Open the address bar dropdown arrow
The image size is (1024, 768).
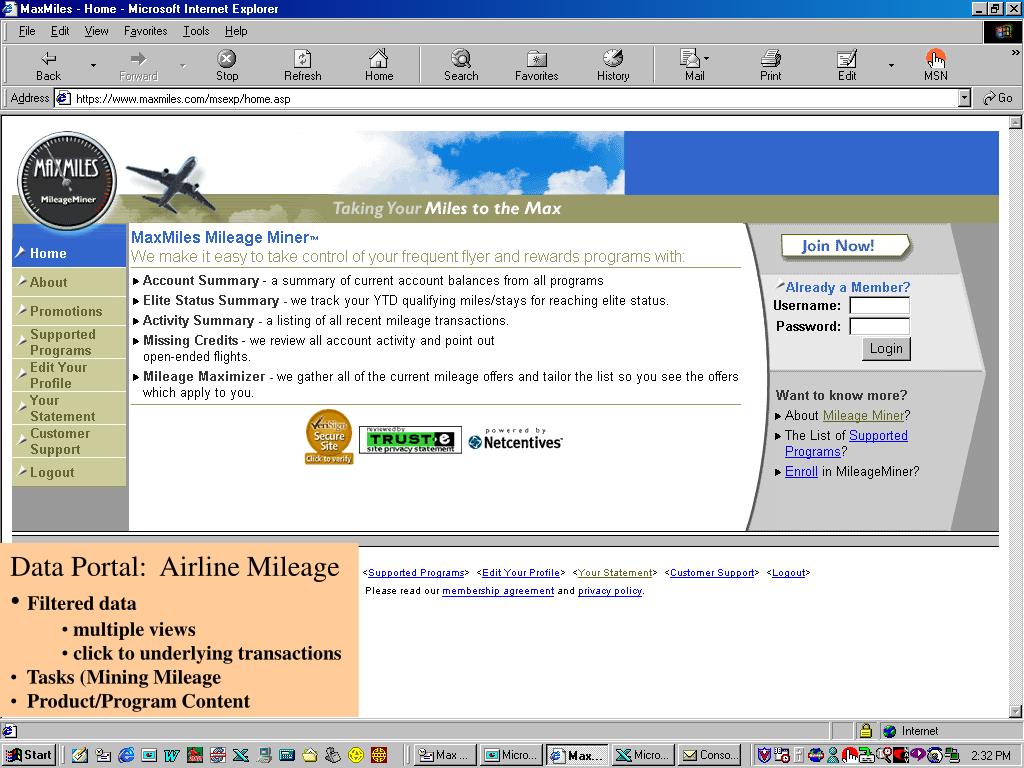965,99
